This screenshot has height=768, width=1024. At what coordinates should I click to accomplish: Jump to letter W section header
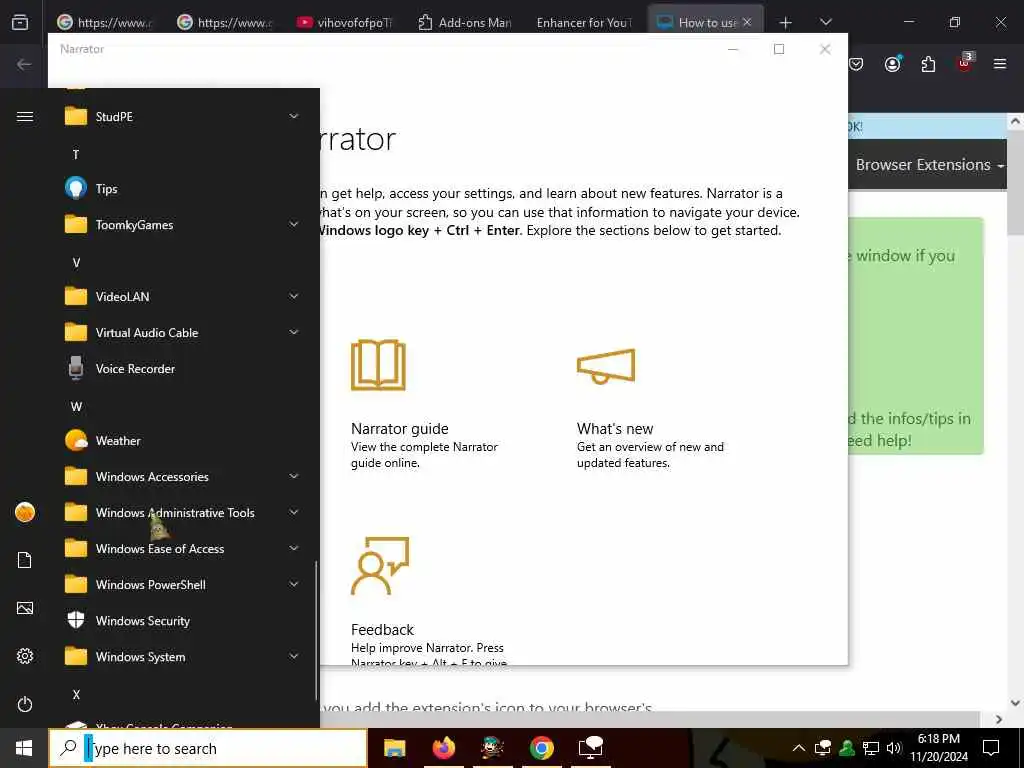(x=76, y=407)
